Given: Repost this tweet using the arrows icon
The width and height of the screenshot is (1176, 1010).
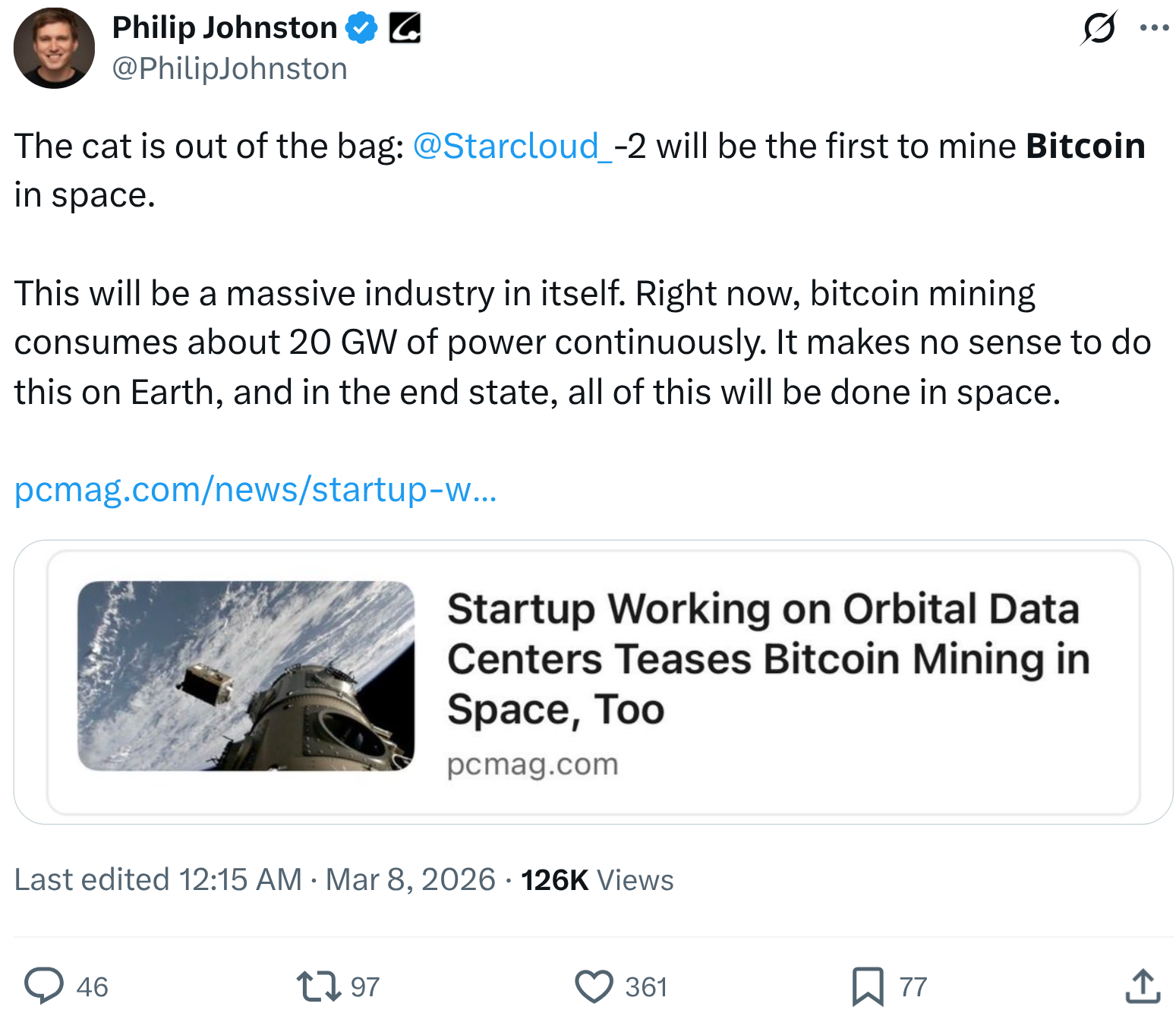Looking at the screenshot, I should (x=318, y=986).
